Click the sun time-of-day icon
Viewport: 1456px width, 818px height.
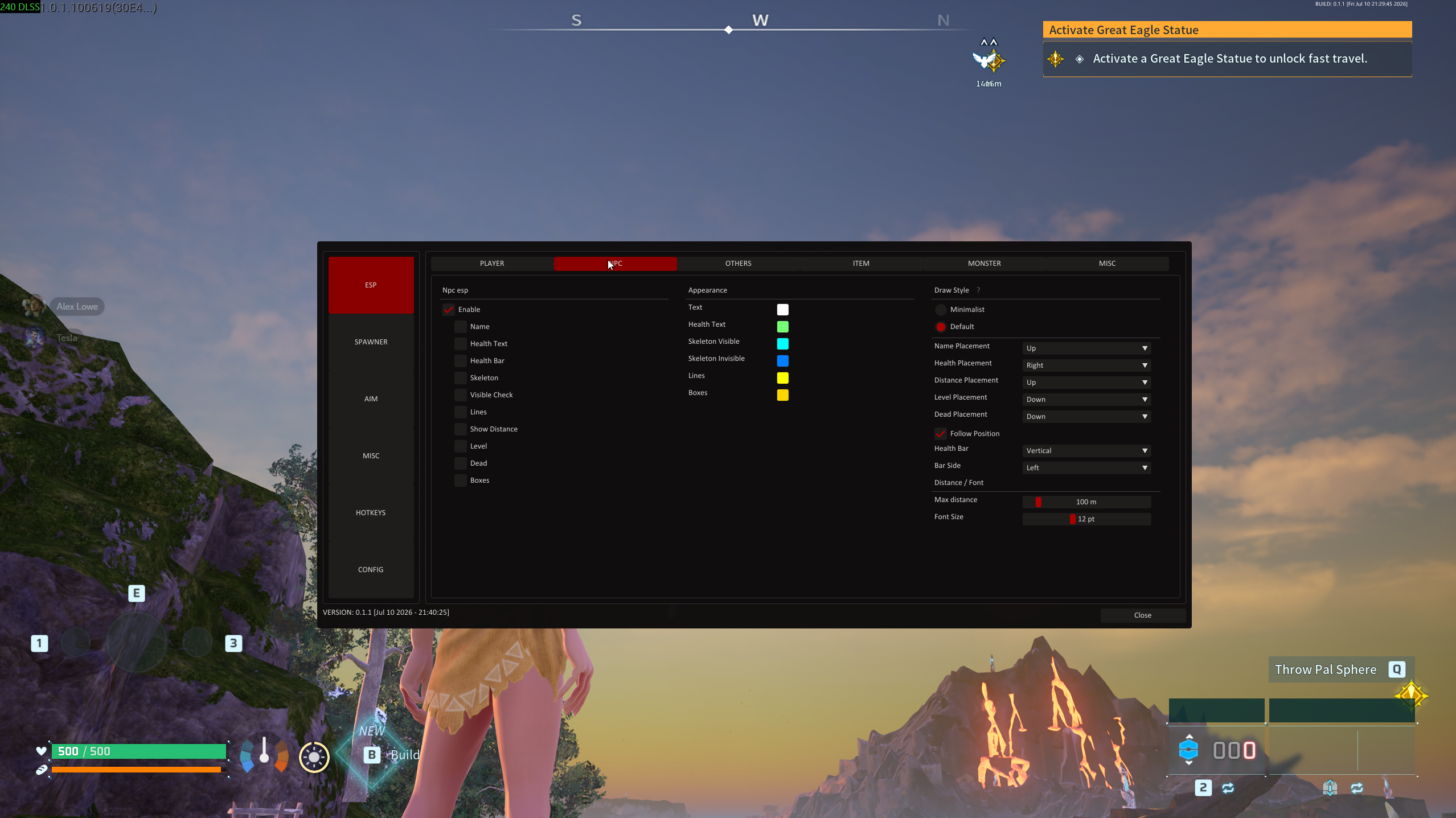point(314,757)
